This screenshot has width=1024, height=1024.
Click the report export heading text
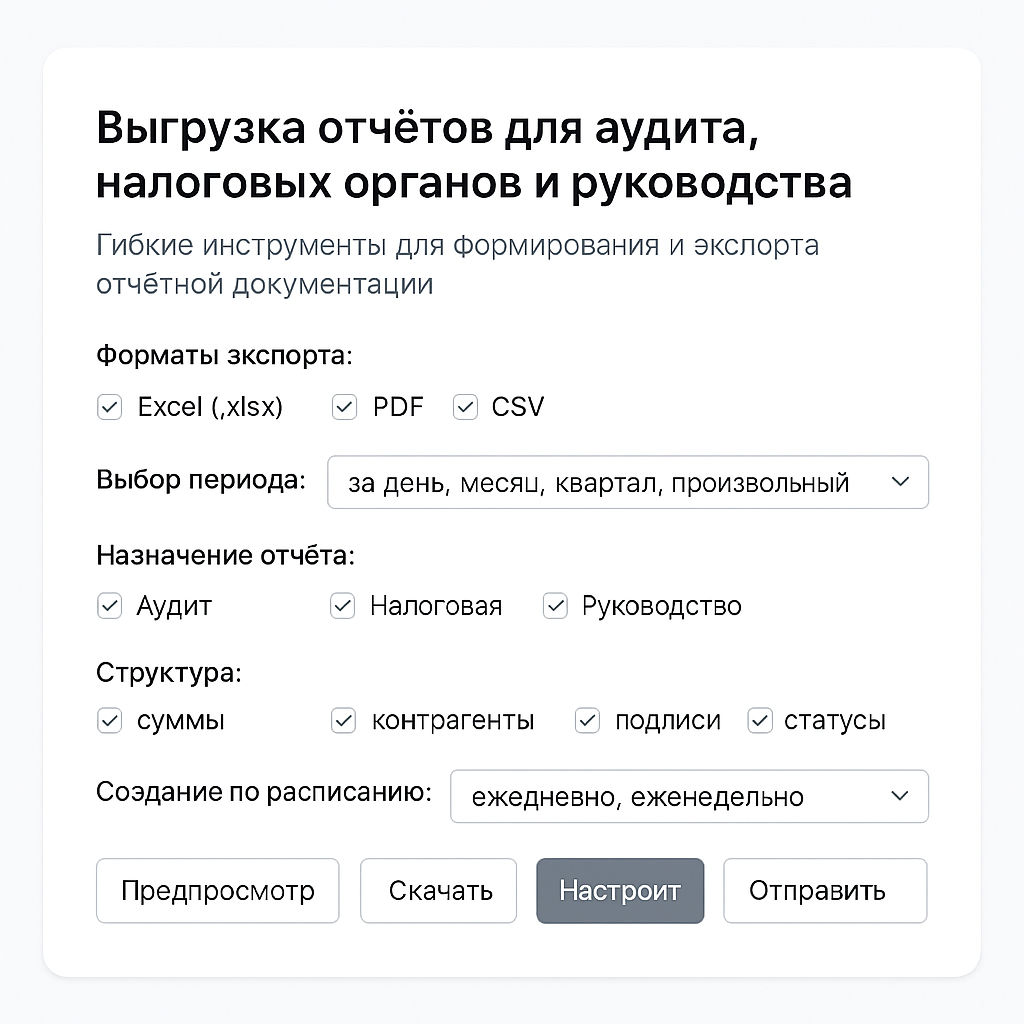pyautogui.click(x=474, y=155)
